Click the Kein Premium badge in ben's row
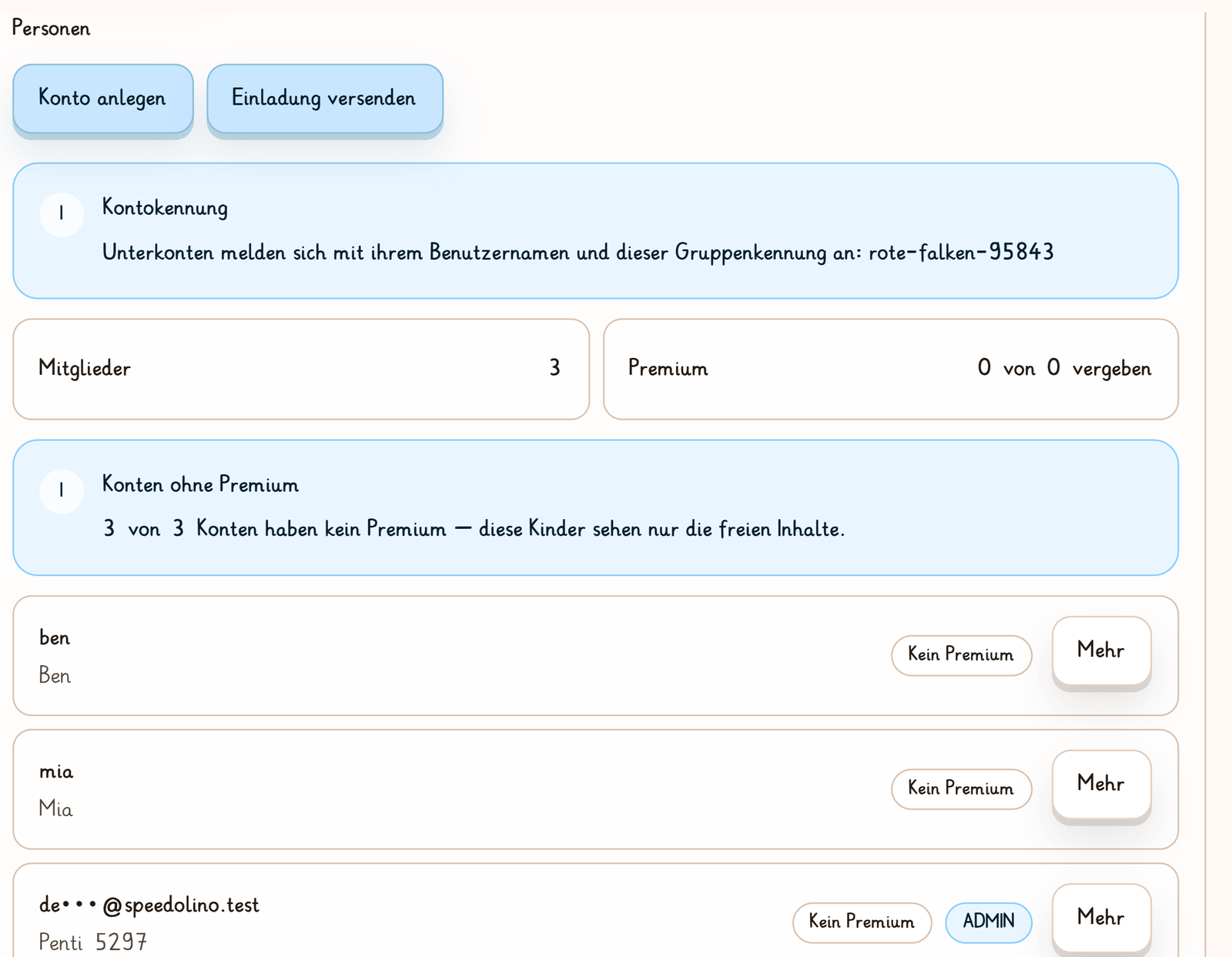Viewport: 1232px width, 957px height. coord(961,655)
